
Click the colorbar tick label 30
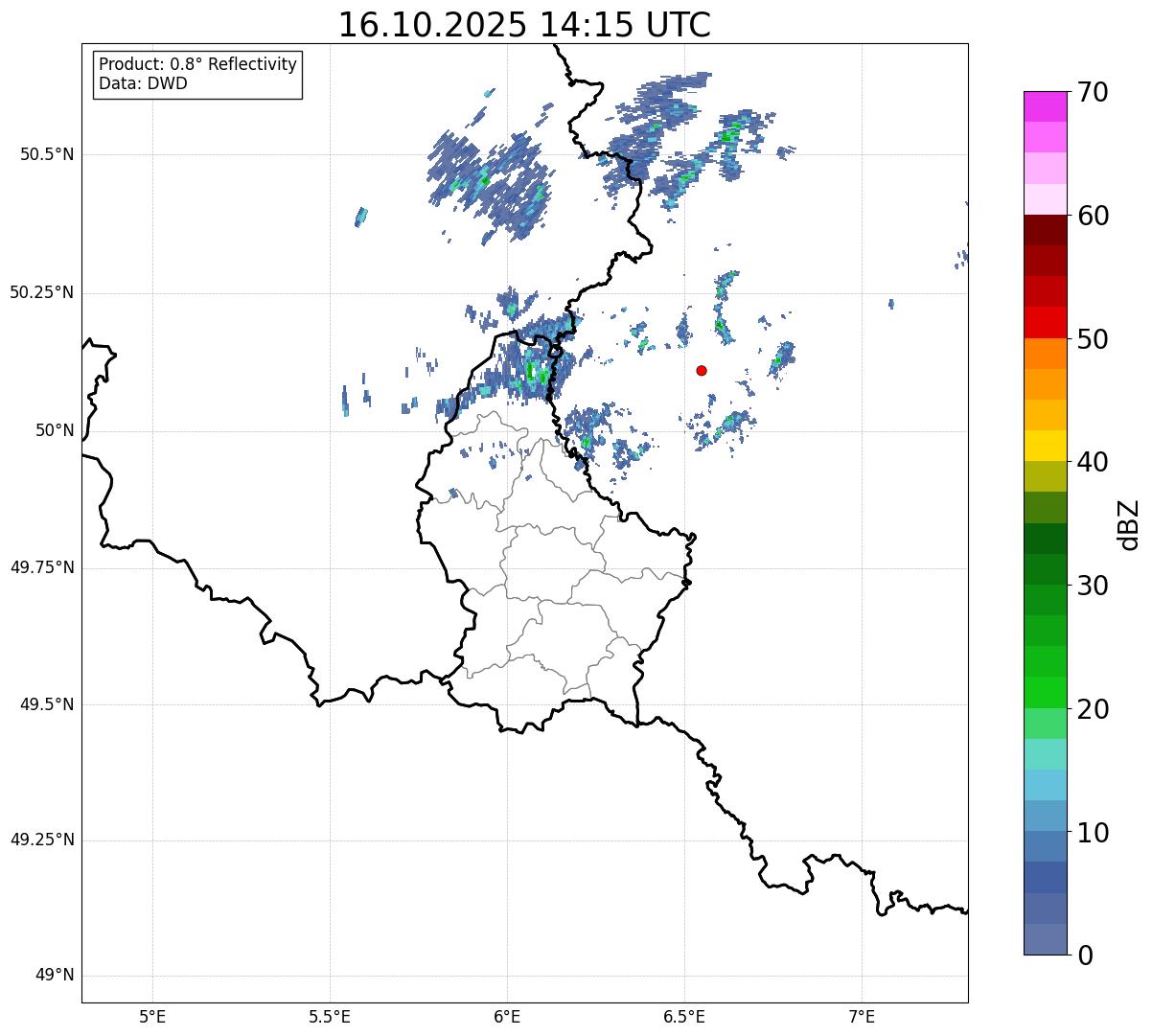click(x=1092, y=586)
